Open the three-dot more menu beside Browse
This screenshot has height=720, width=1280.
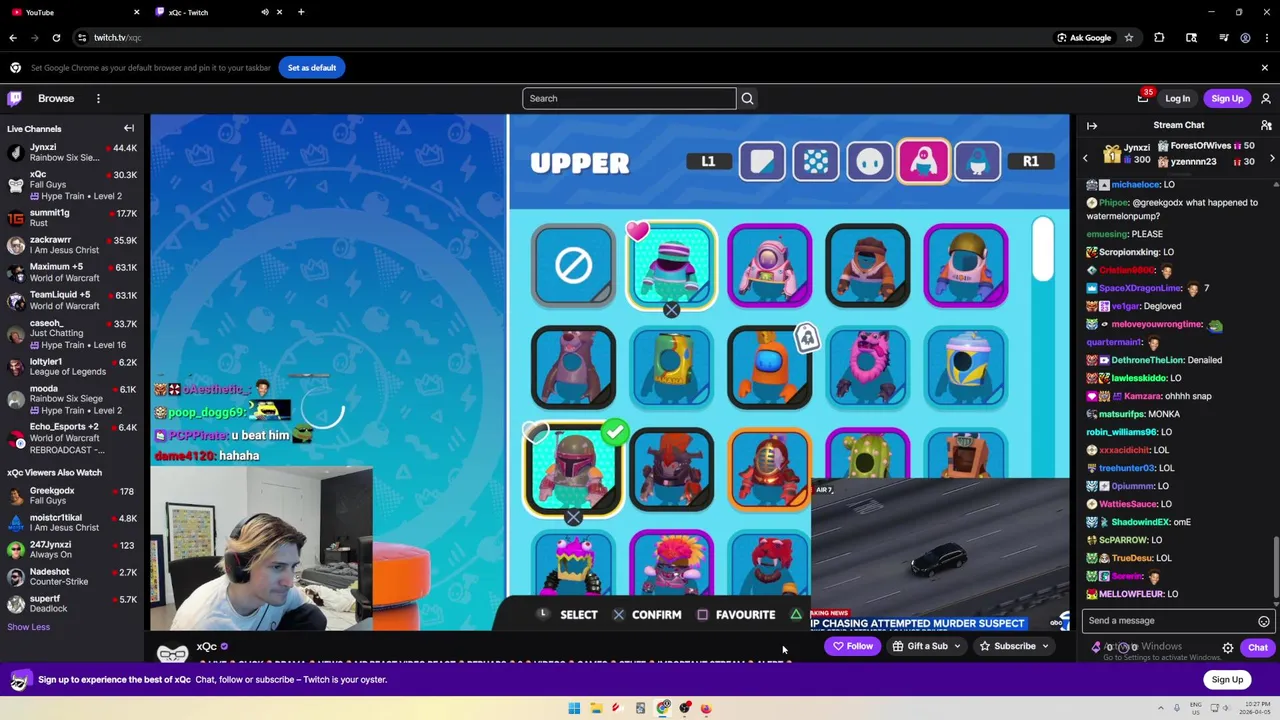(x=98, y=98)
